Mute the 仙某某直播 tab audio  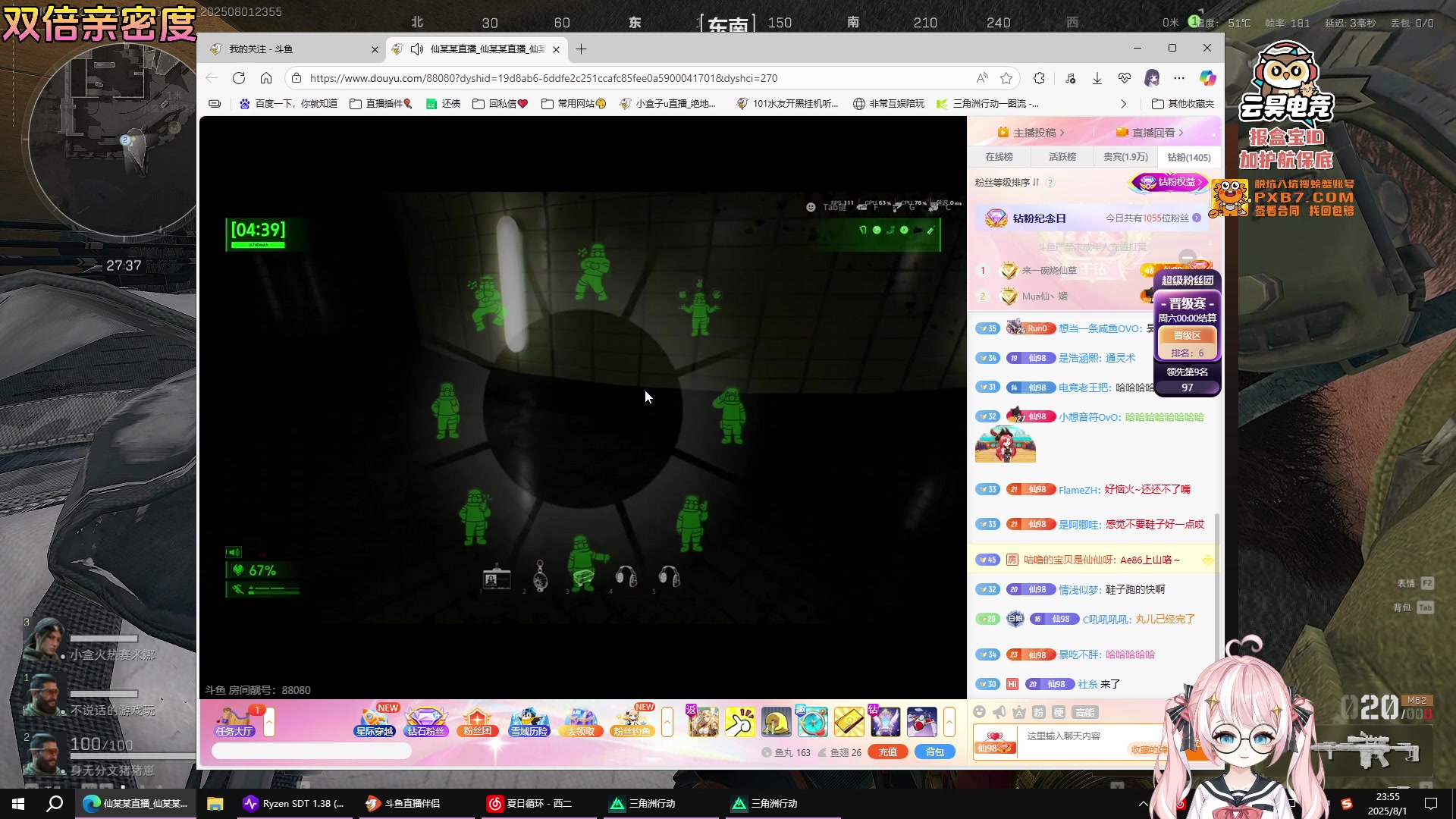coord(416,49)
